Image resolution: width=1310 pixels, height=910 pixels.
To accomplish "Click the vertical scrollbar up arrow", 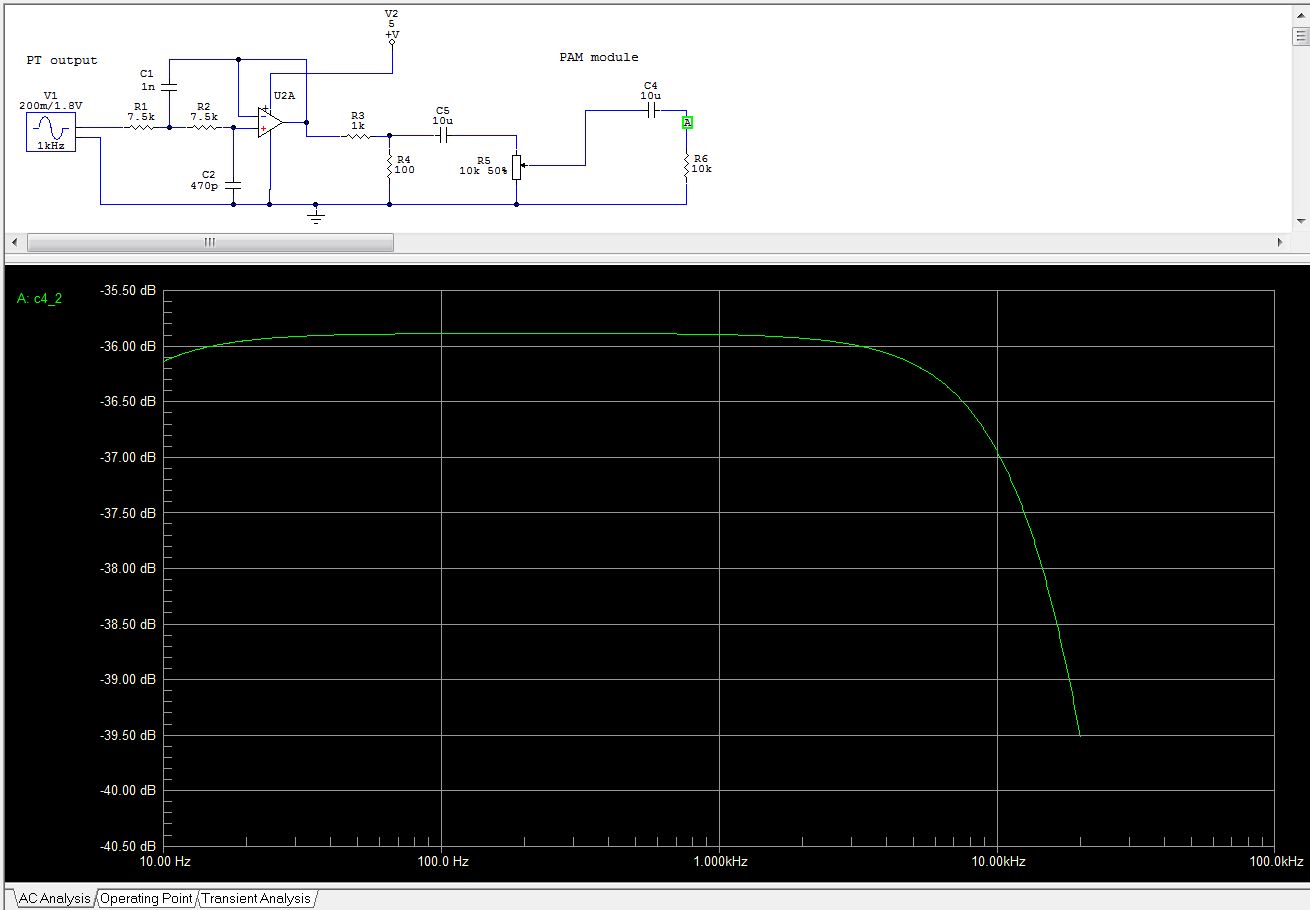I will [1300, 14].
